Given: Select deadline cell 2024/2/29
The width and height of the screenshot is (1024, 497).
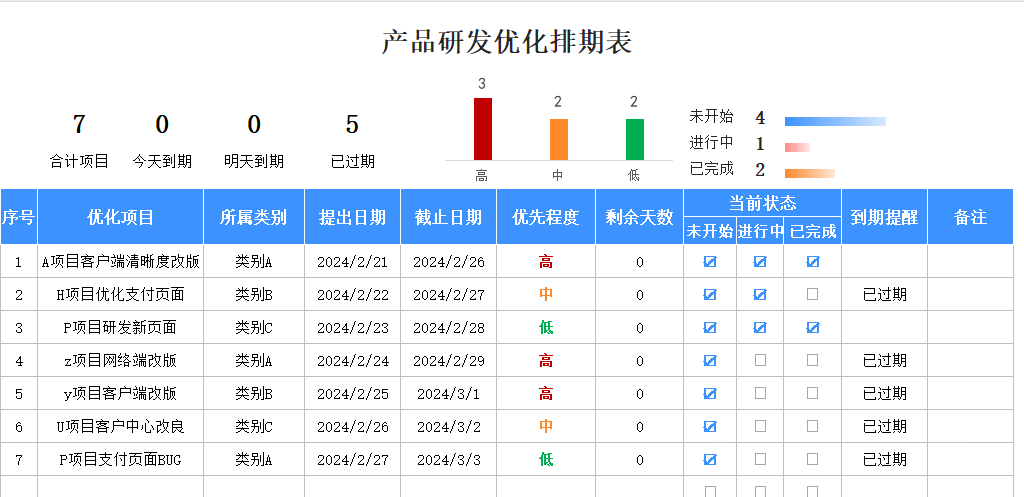Looking at the screenshot, I should 449,361.
